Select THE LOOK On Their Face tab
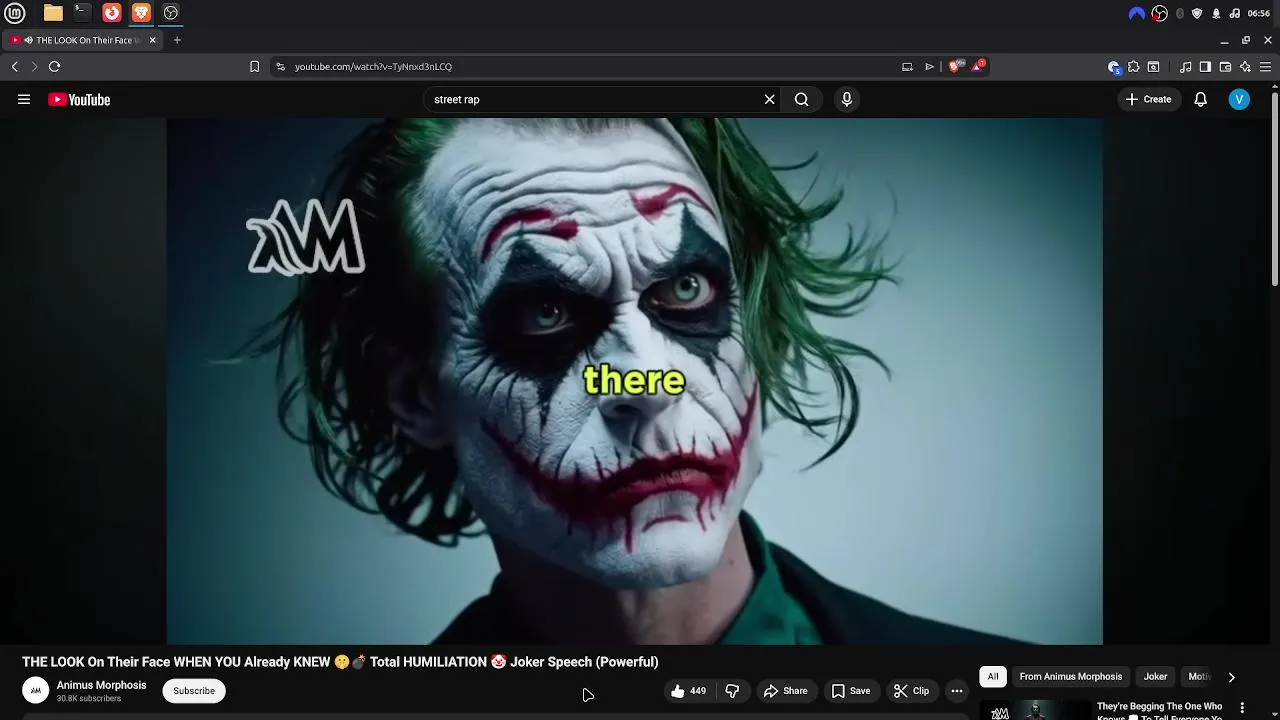 coord(82,40)
